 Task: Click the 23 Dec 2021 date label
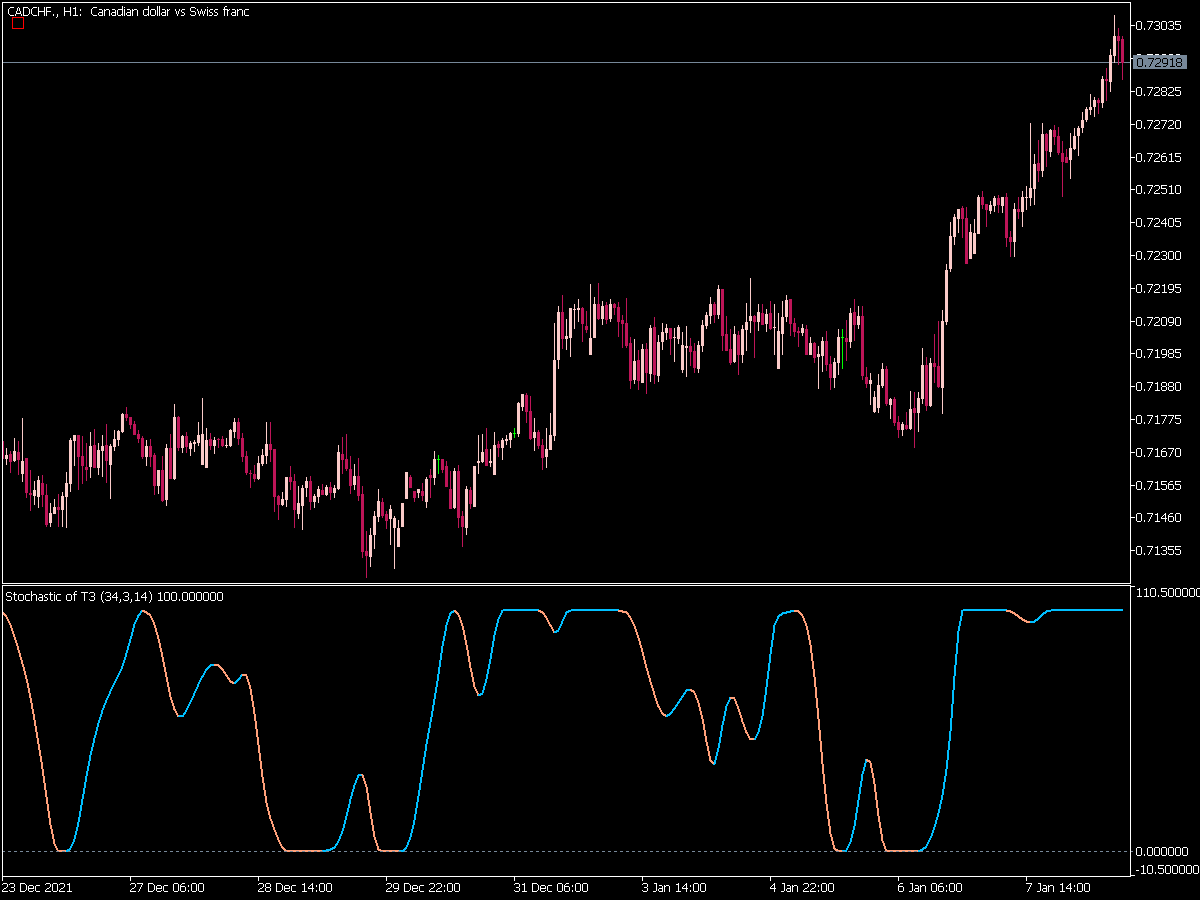(36, 887)
